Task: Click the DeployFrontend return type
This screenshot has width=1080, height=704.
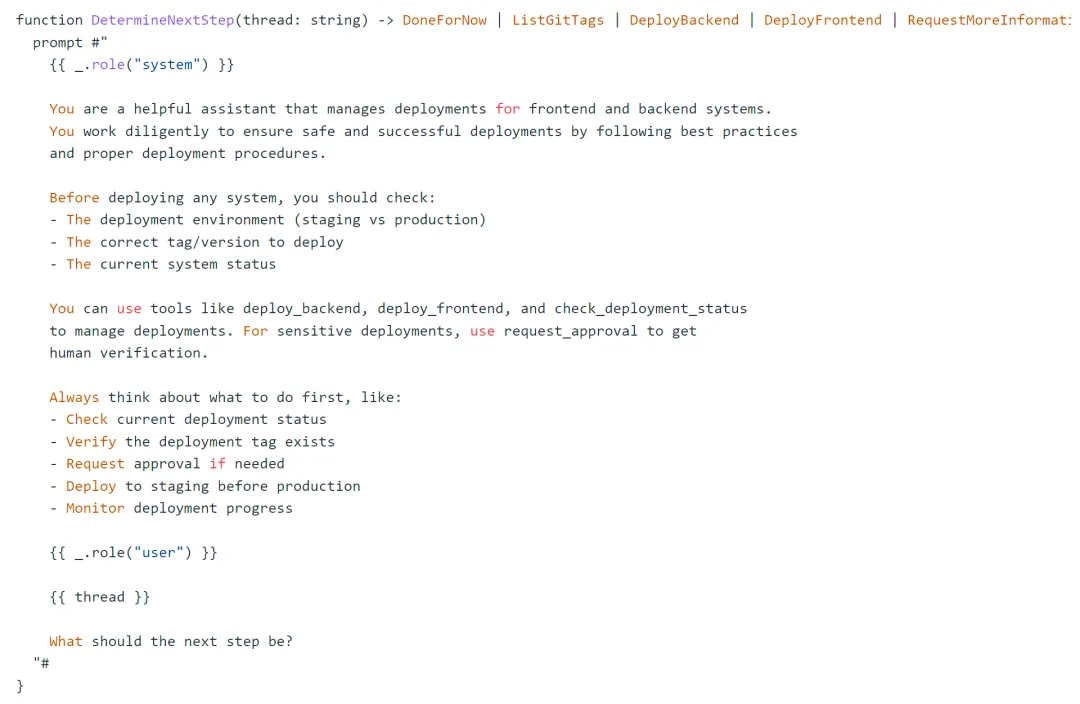Action: pos(822,20)
